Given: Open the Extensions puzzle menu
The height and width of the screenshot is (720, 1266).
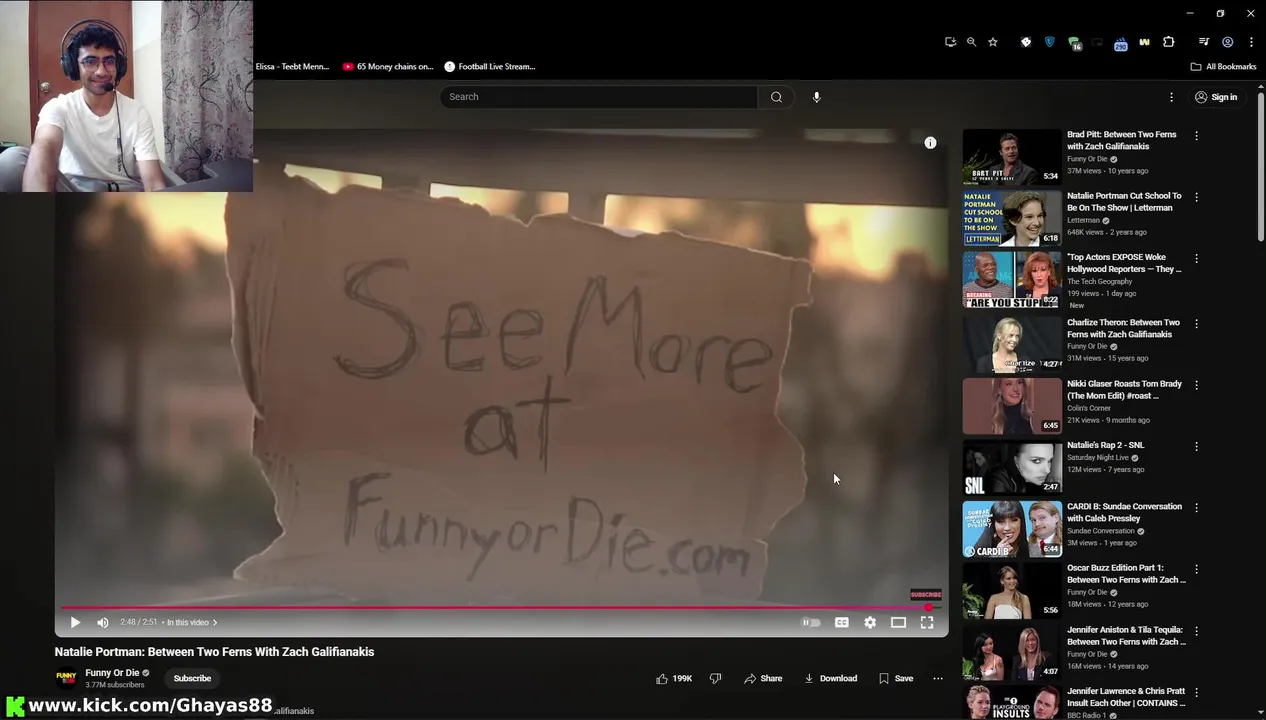Looking at the screenshot, I should coord(1168,42).
